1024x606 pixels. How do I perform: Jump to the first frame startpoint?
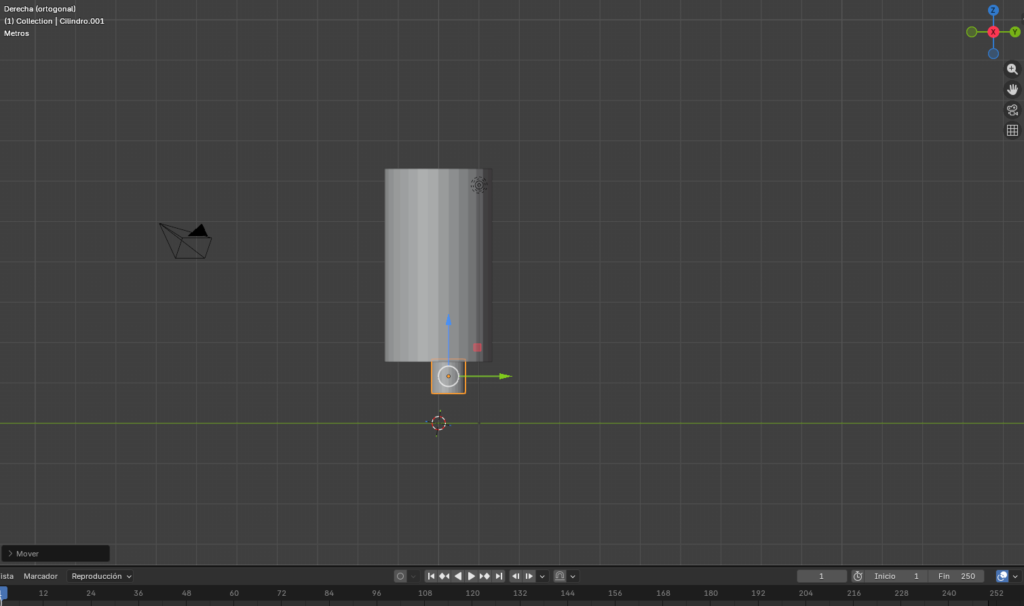click(x=431, y=576)
